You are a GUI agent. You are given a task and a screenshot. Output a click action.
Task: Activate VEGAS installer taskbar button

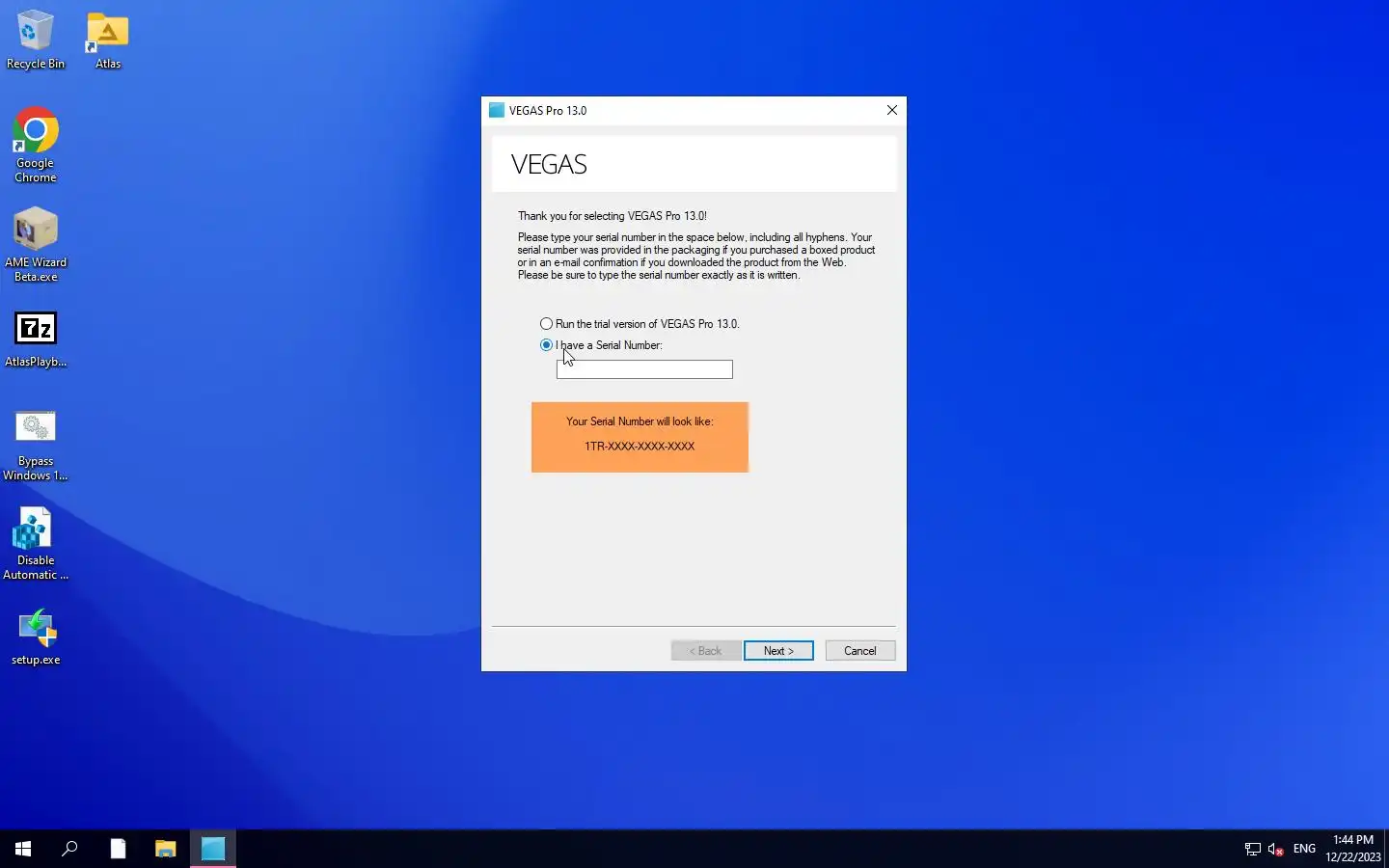[213, 849]
